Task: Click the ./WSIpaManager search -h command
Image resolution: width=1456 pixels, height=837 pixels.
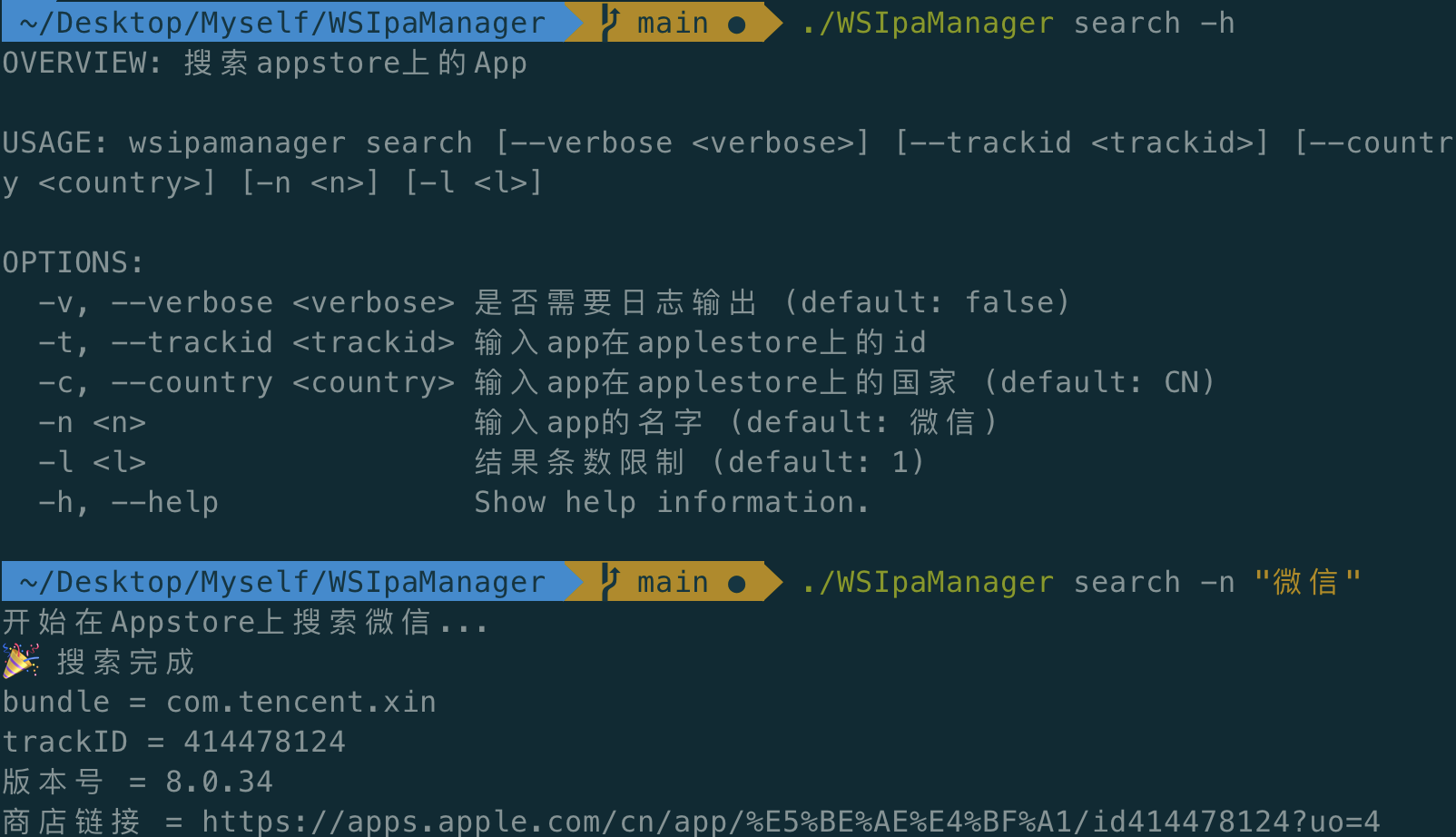Action: click(x=1018, y=23)
